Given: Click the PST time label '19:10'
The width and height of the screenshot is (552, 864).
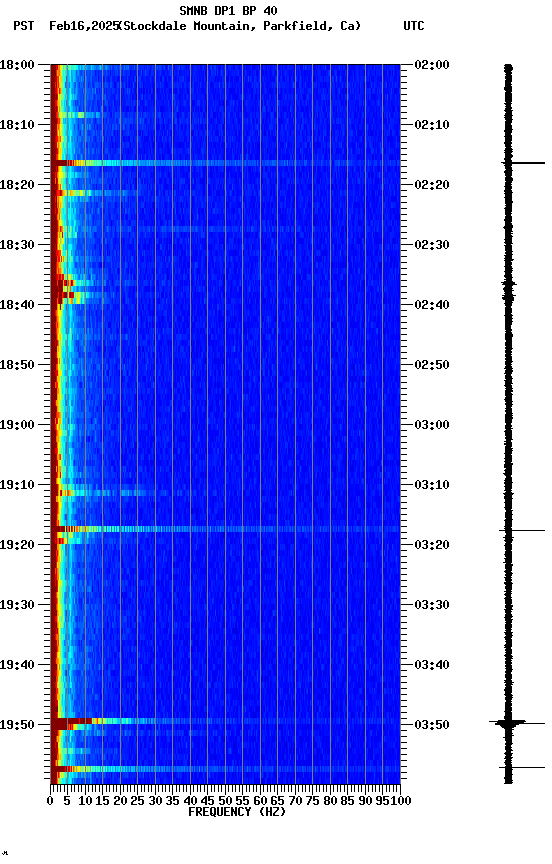Looking at the screenshot, I should (x=17, y=485).
